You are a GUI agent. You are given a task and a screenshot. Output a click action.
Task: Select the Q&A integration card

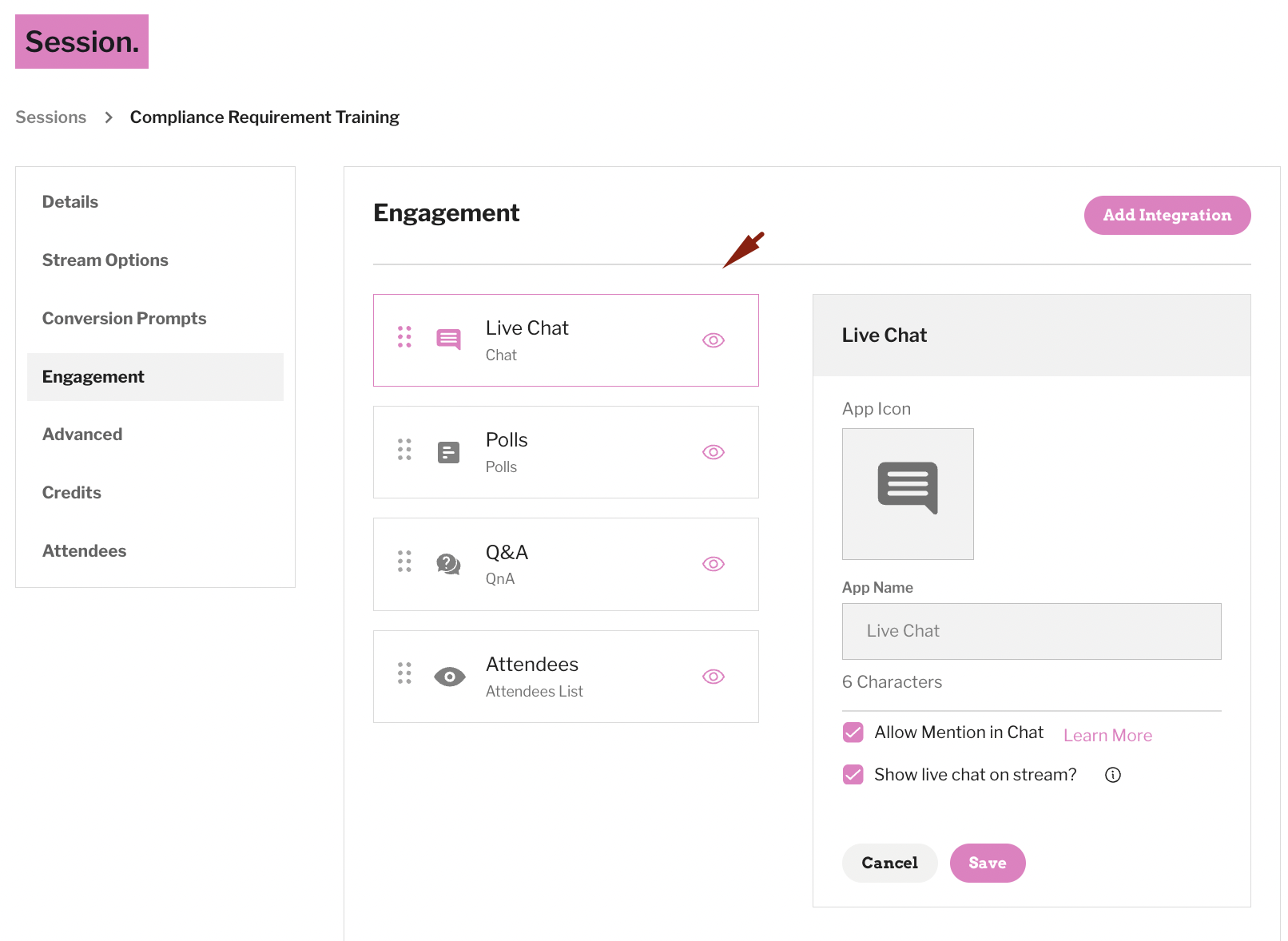pos(566,564)
